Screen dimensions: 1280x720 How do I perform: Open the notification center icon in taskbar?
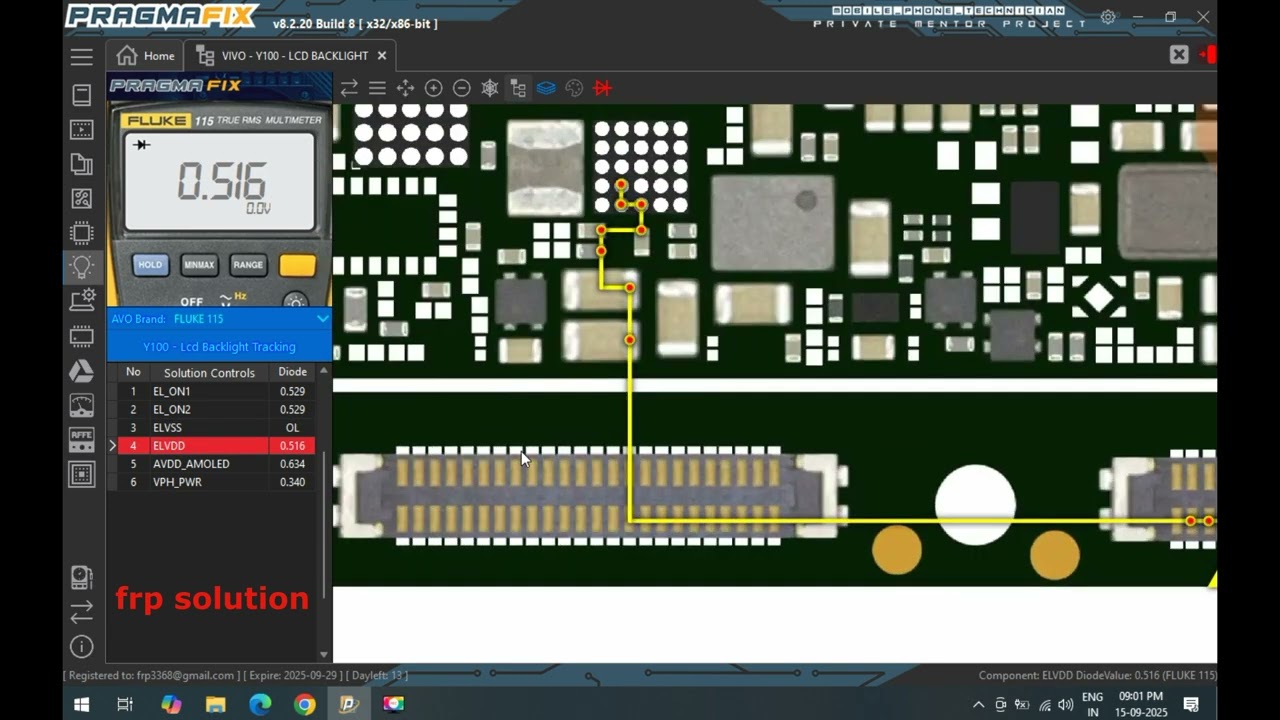pyautogui.click(x=1191, y=704)
